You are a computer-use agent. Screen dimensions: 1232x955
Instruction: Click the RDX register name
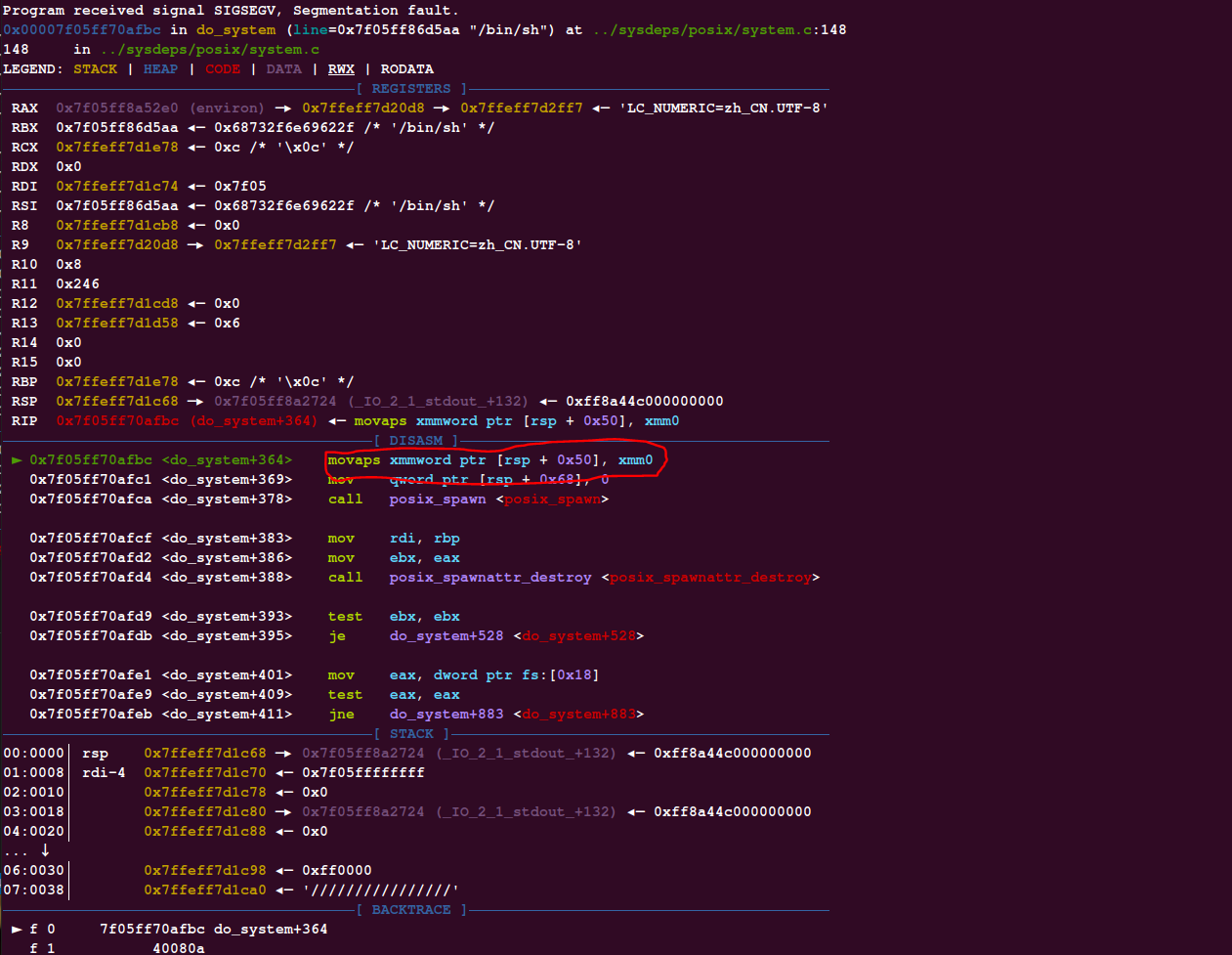[x=24, y=167]
